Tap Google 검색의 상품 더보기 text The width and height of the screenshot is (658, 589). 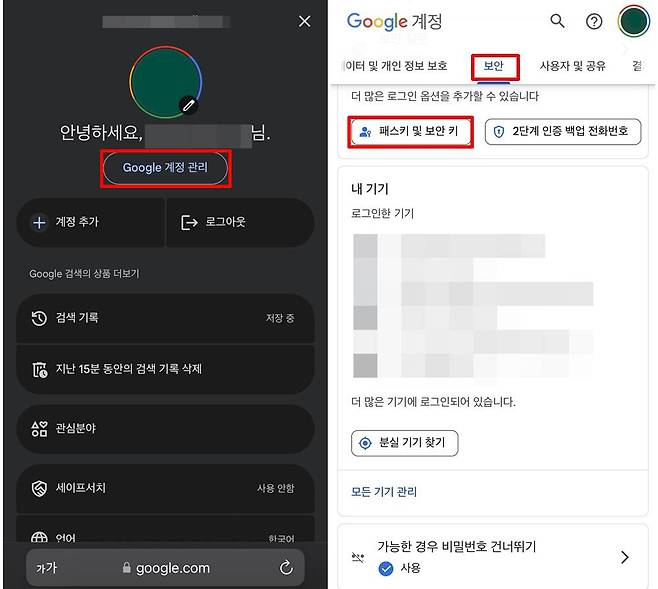pyautogui.click(x=84, y=274)
